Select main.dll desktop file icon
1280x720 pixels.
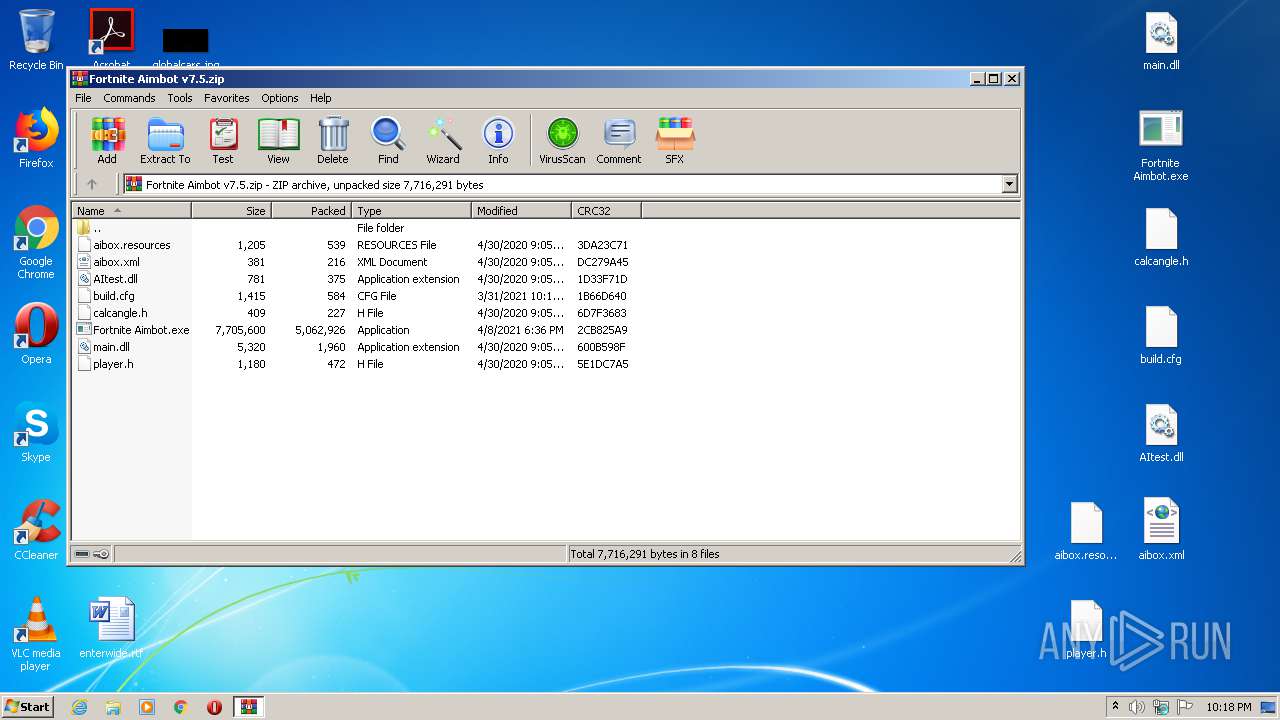pyautogui.click(x=1161, y=42)
